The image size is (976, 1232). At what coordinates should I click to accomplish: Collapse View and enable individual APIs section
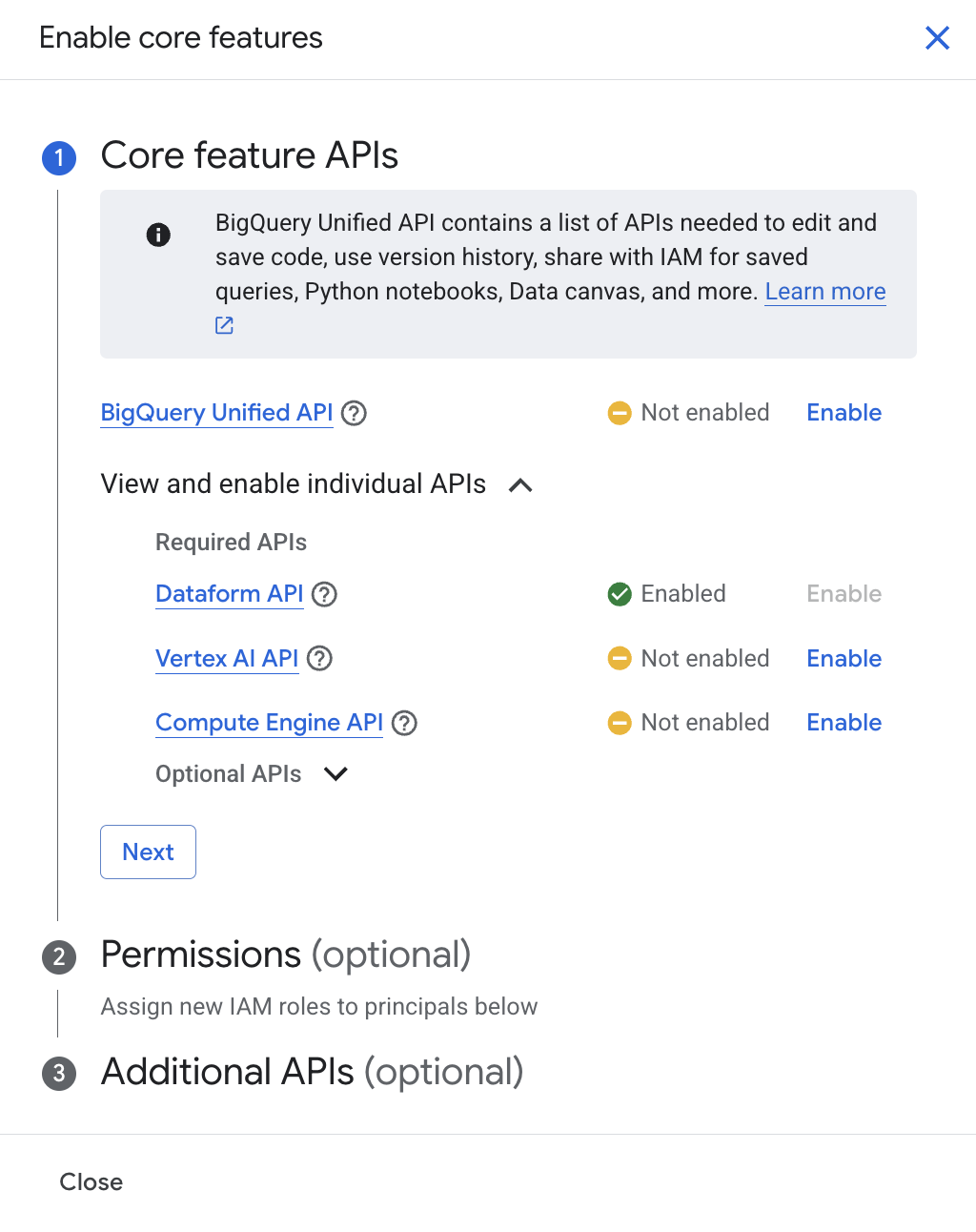pyautogui.click(x=520, y=485)
